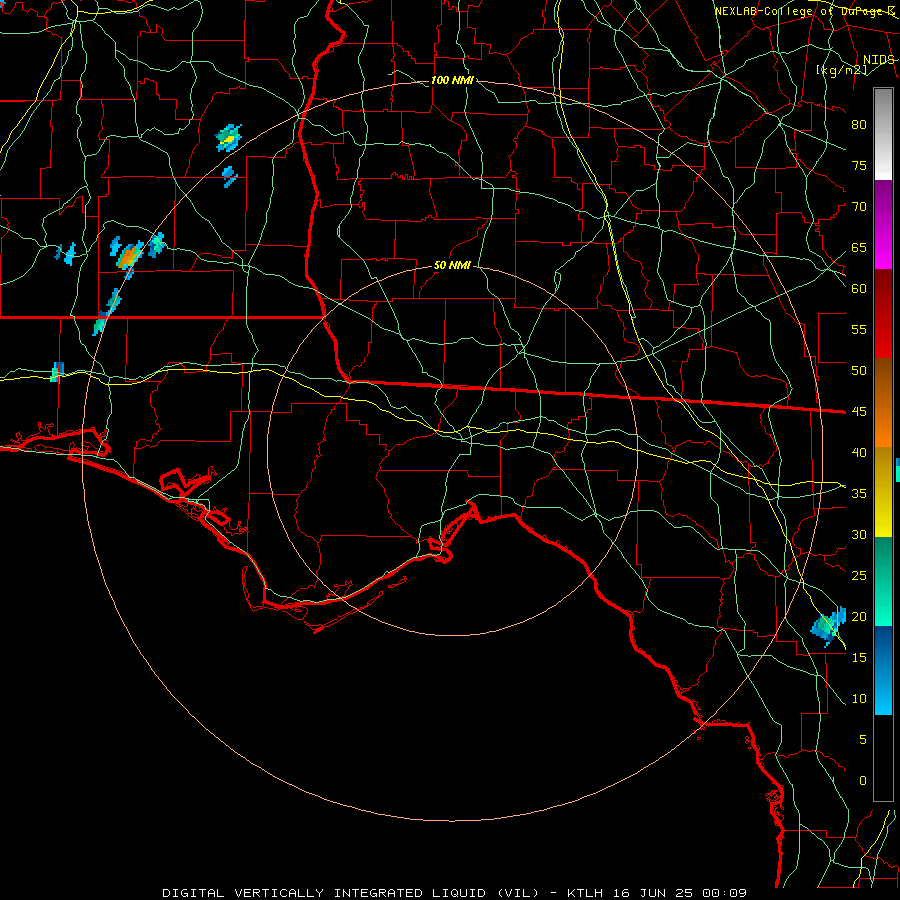Select the gray-white top segment of the VIL scale
The height and width of the screenshot is (900, 900).
(x=883, y=134)
